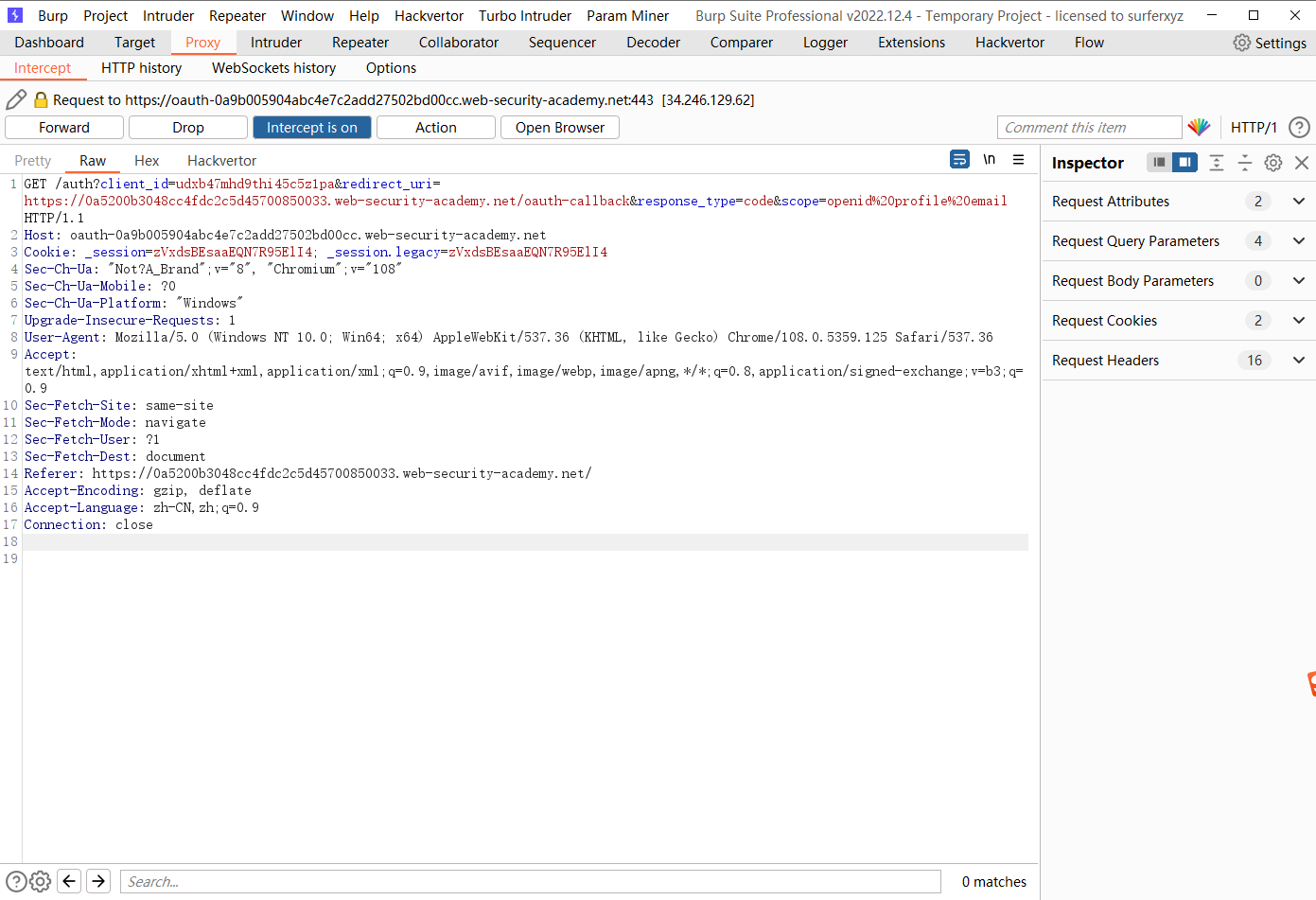1316x900 pixels.
Task: Open message editor help question mark
Action: (1300, 127)
